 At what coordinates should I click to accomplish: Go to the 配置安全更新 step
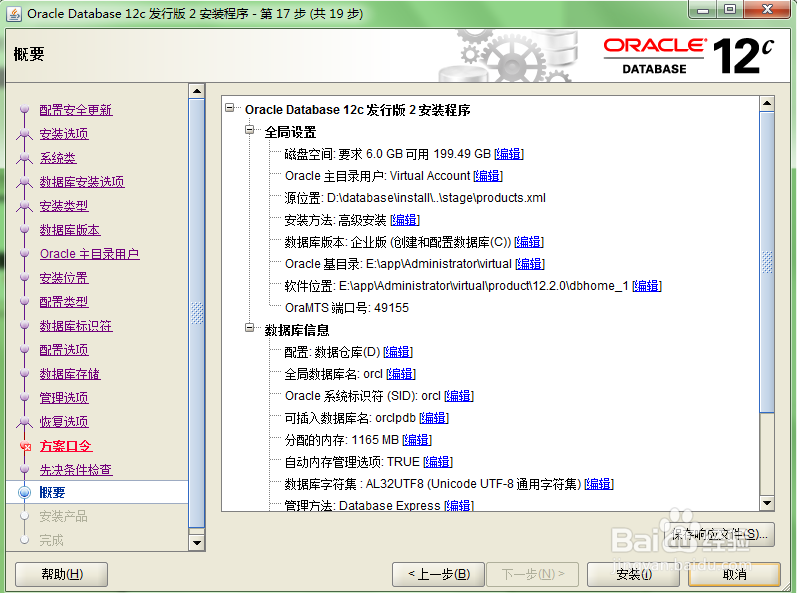pyautogui.click(x=76, y=110)
